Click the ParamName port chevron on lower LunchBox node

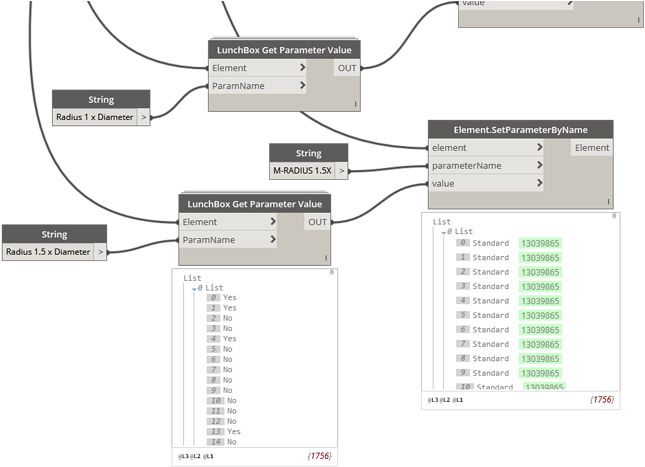coord(273,239)
